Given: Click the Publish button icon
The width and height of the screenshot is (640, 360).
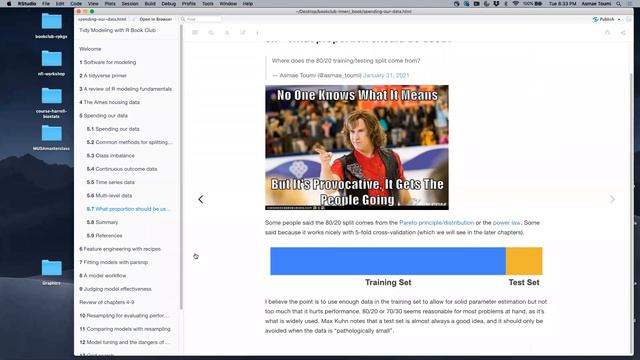Looking at the screenshot, I should click(596, 19).
